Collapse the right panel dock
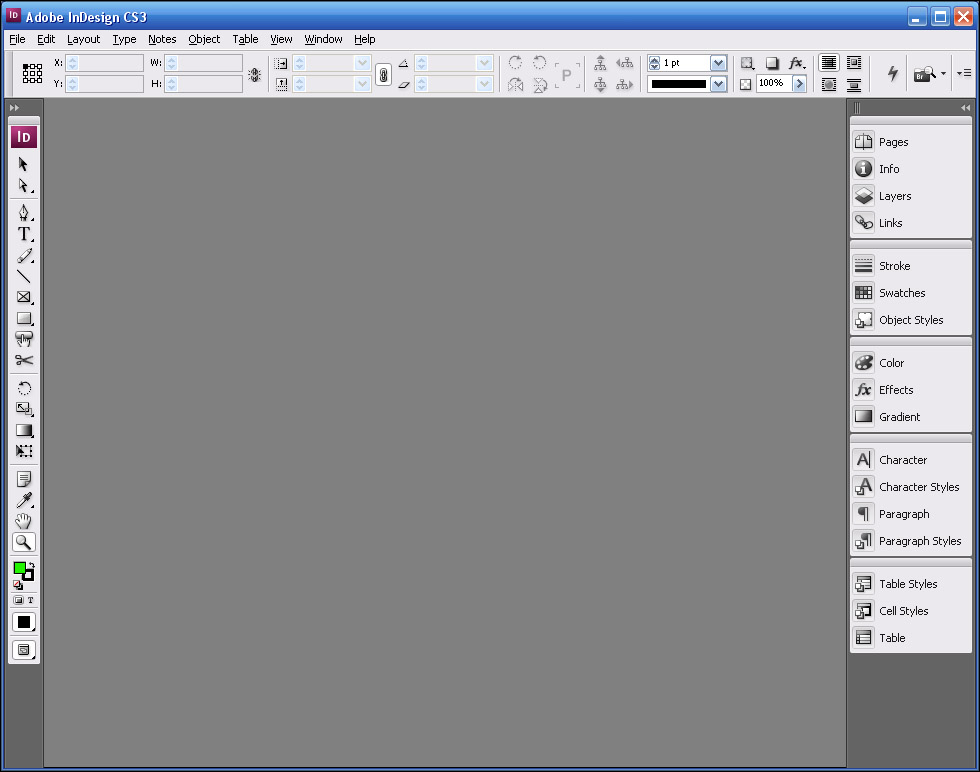 [966, 108]
